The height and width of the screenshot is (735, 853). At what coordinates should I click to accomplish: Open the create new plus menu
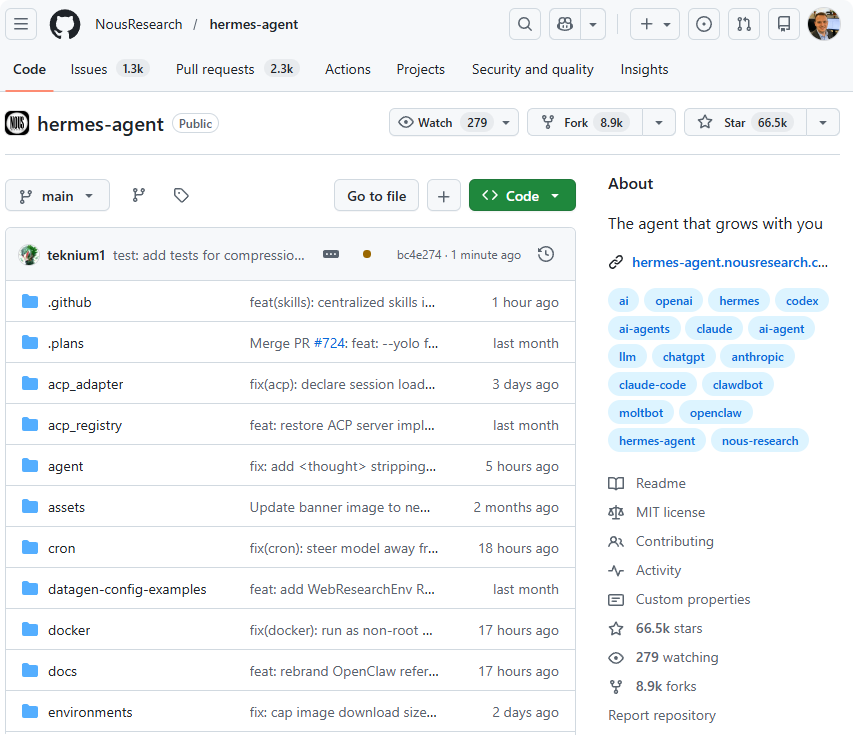(655, 24)
